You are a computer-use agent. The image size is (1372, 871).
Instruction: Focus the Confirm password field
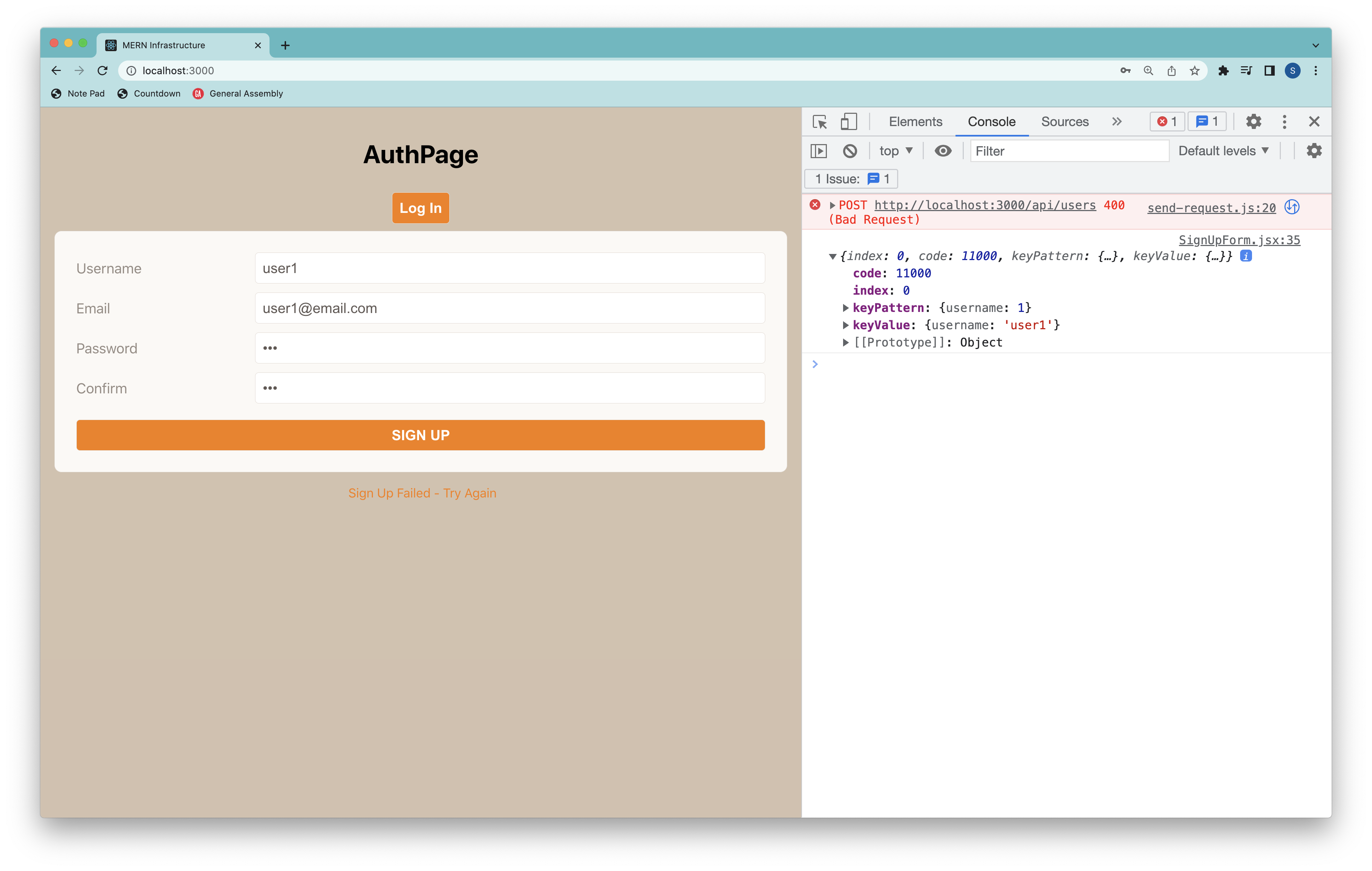[x=510, y=389]
